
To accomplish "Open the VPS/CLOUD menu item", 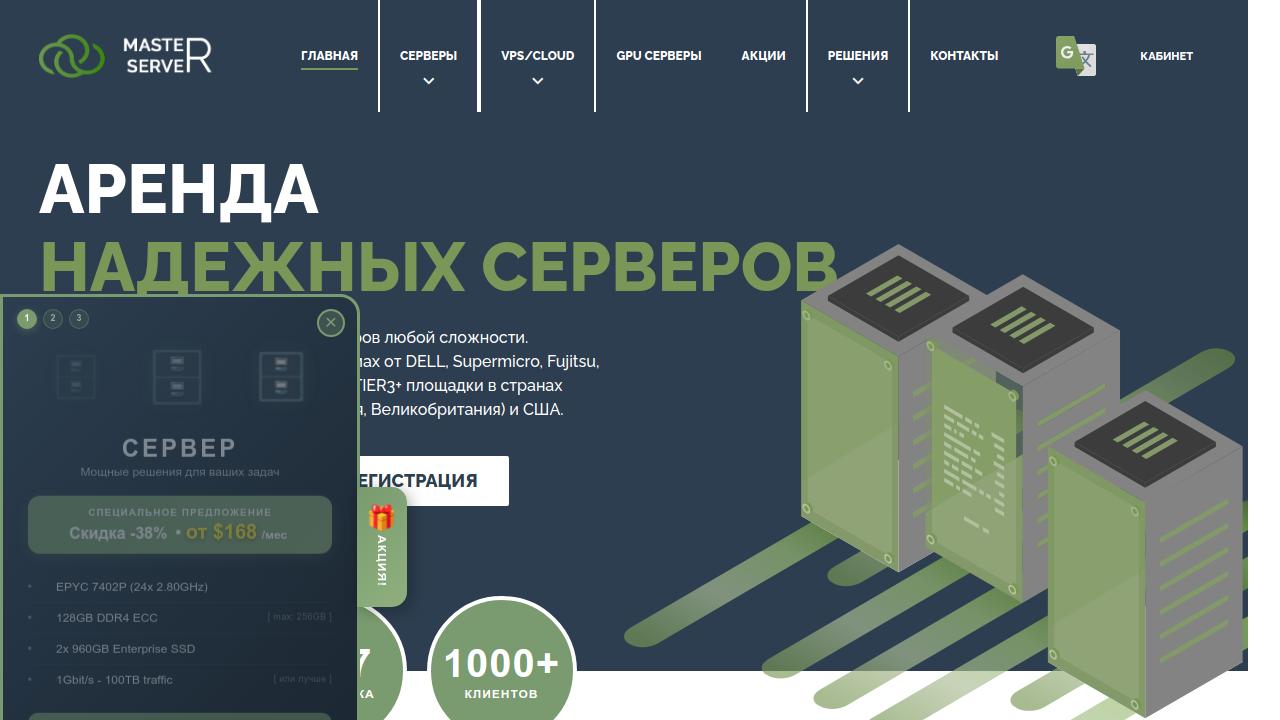I will tap(538, 56).
